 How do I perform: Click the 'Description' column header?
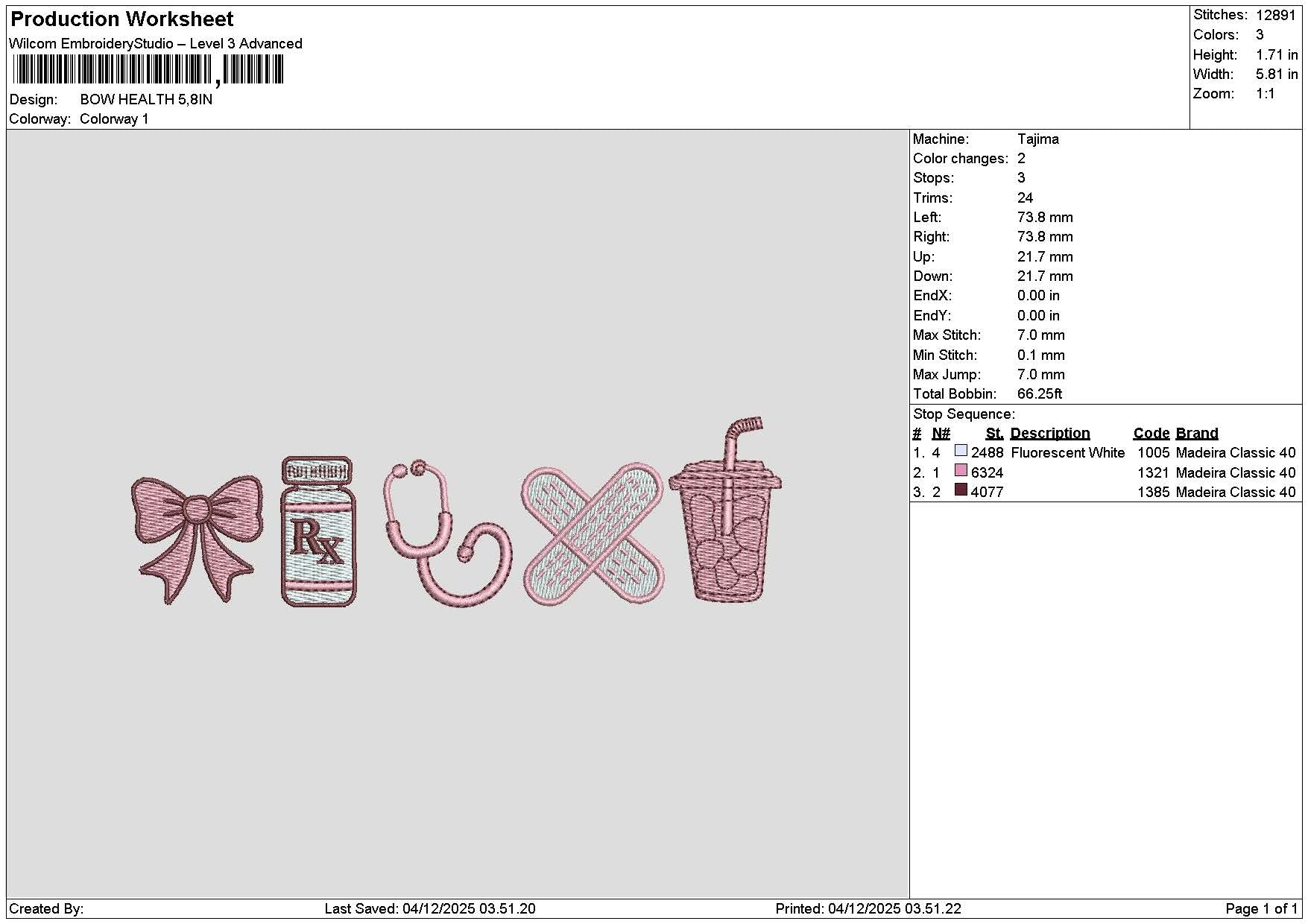click(x=1049, y=434)
